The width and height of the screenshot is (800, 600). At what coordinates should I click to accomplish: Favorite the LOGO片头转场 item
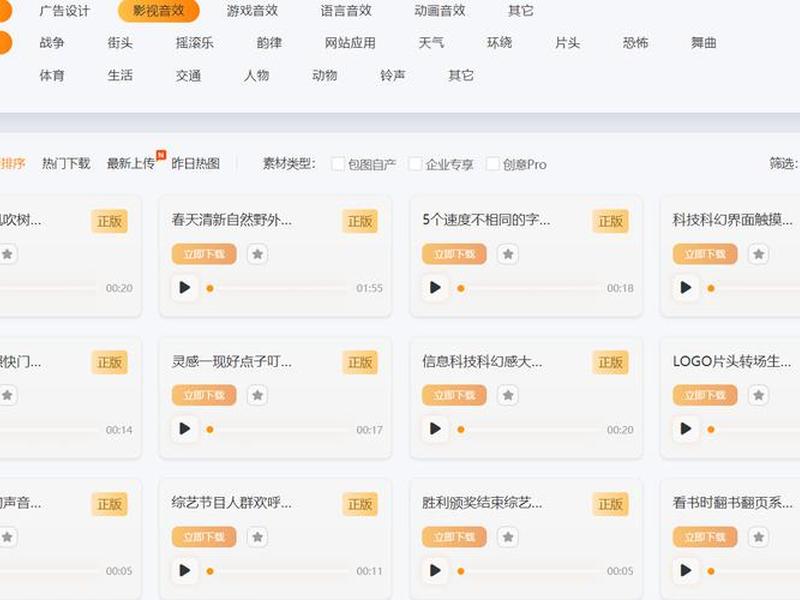759,395
